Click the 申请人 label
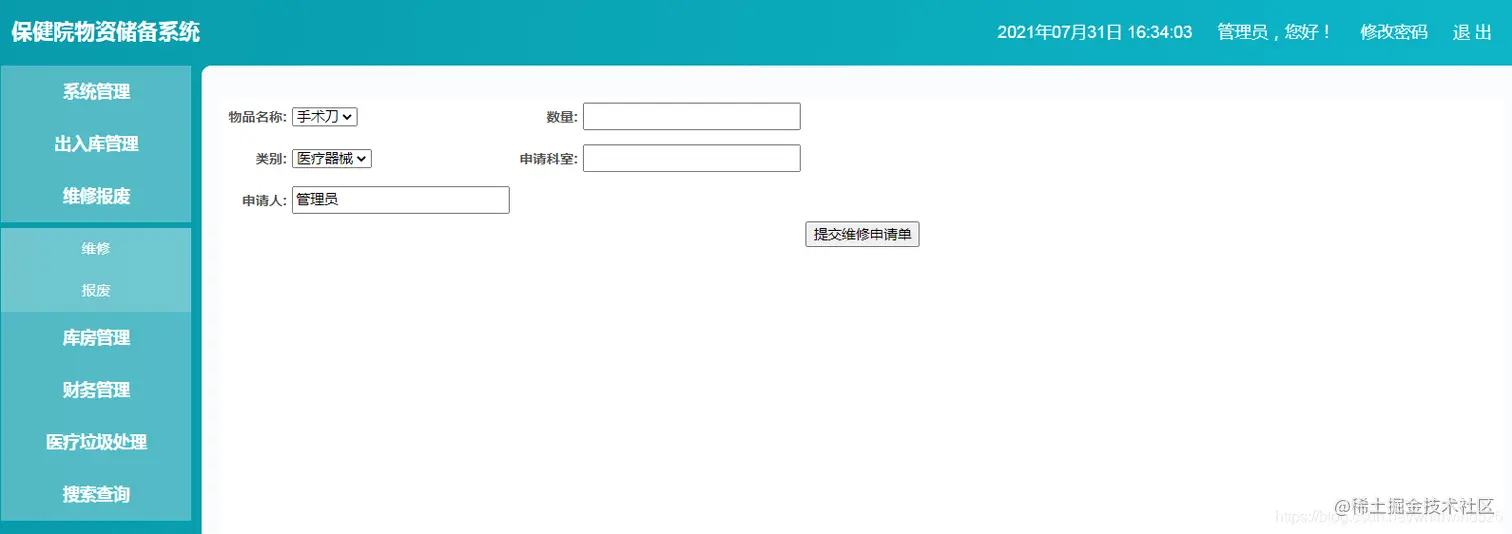The height and width of the screenshot is (534, 1512). (x=265, y=200)
